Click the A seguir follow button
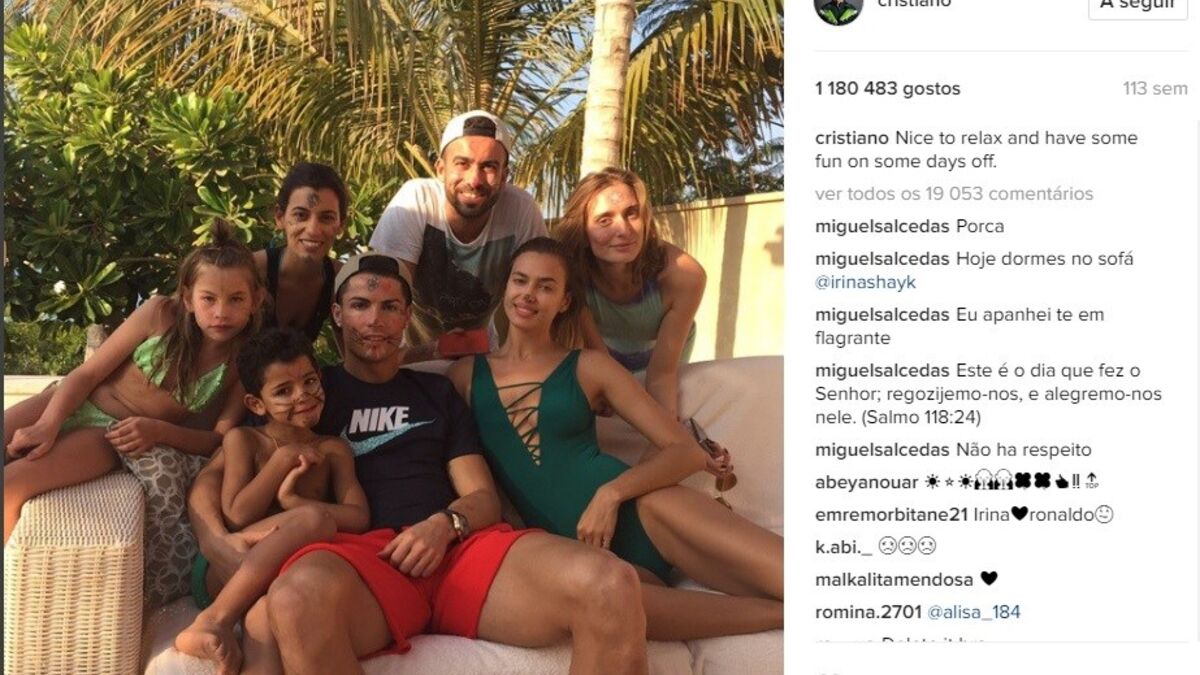The height and width of the screenshot is (675, 1200). coord(1137,7)
